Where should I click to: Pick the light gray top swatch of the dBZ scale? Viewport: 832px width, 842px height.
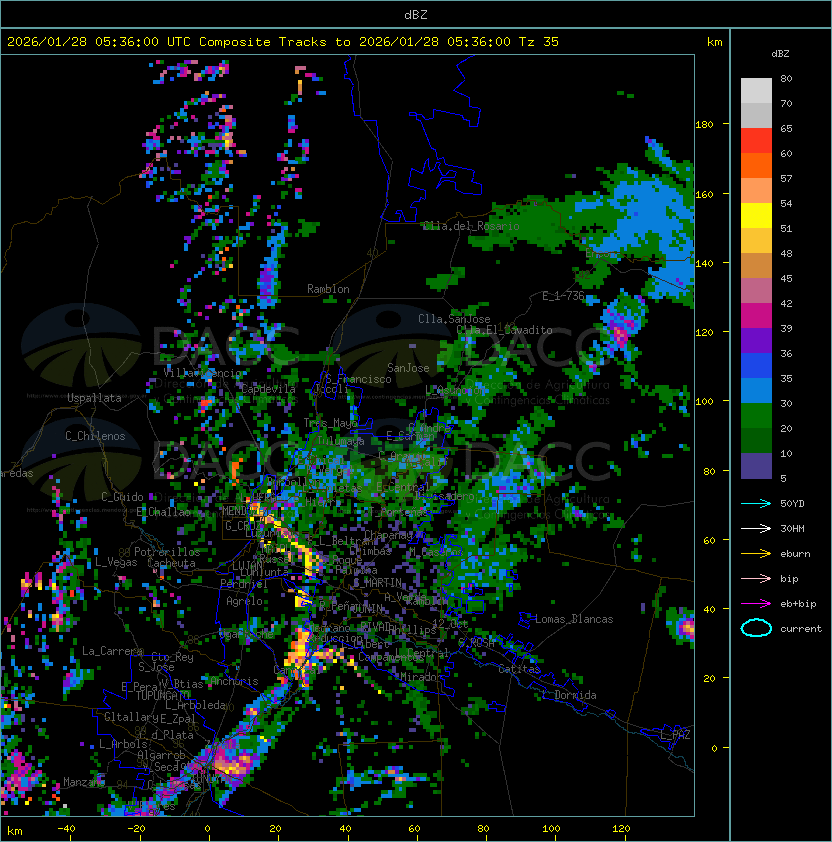pos(756,91)
